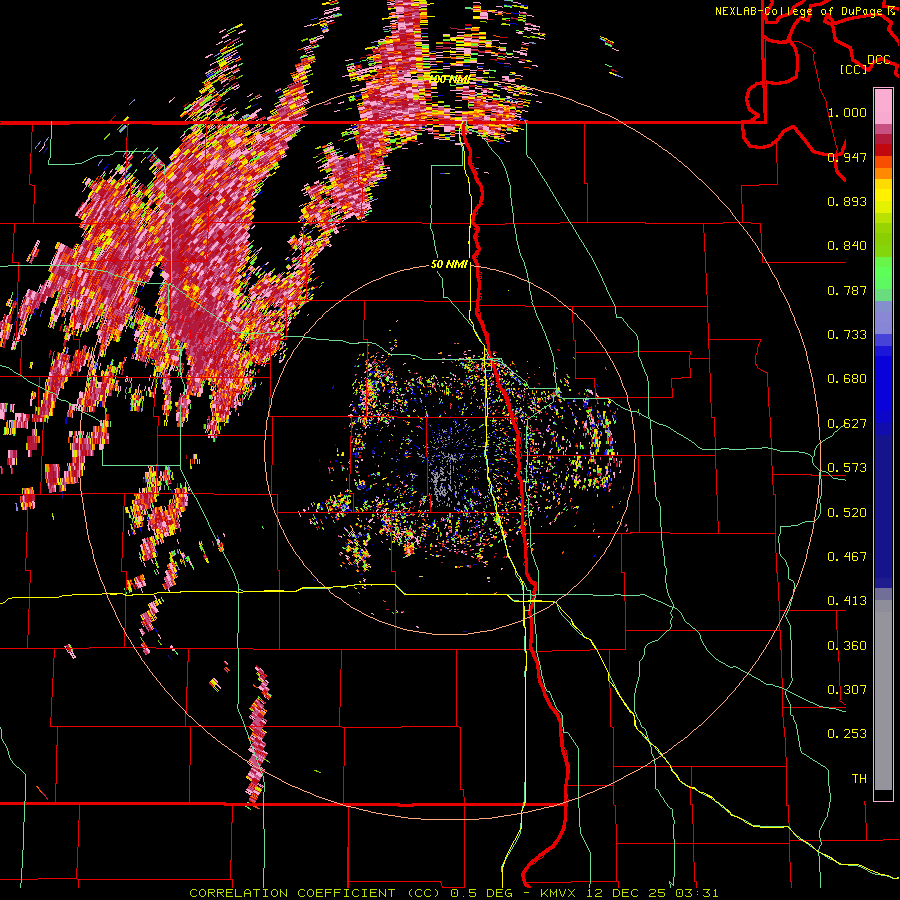Select the 0.573 scale value
This screenshot has height=900, width=900.
click(x=847, y=468)
